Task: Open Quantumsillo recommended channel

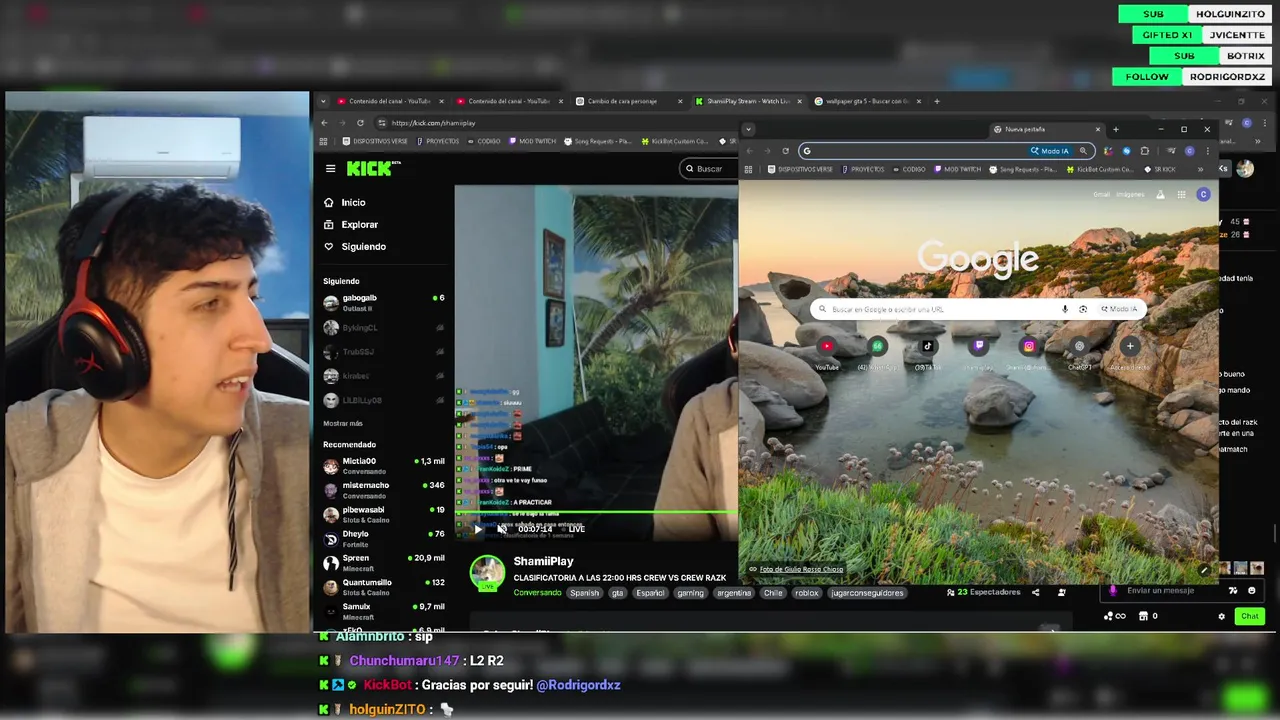Action: pyautogui.click(x=384, y=587)
